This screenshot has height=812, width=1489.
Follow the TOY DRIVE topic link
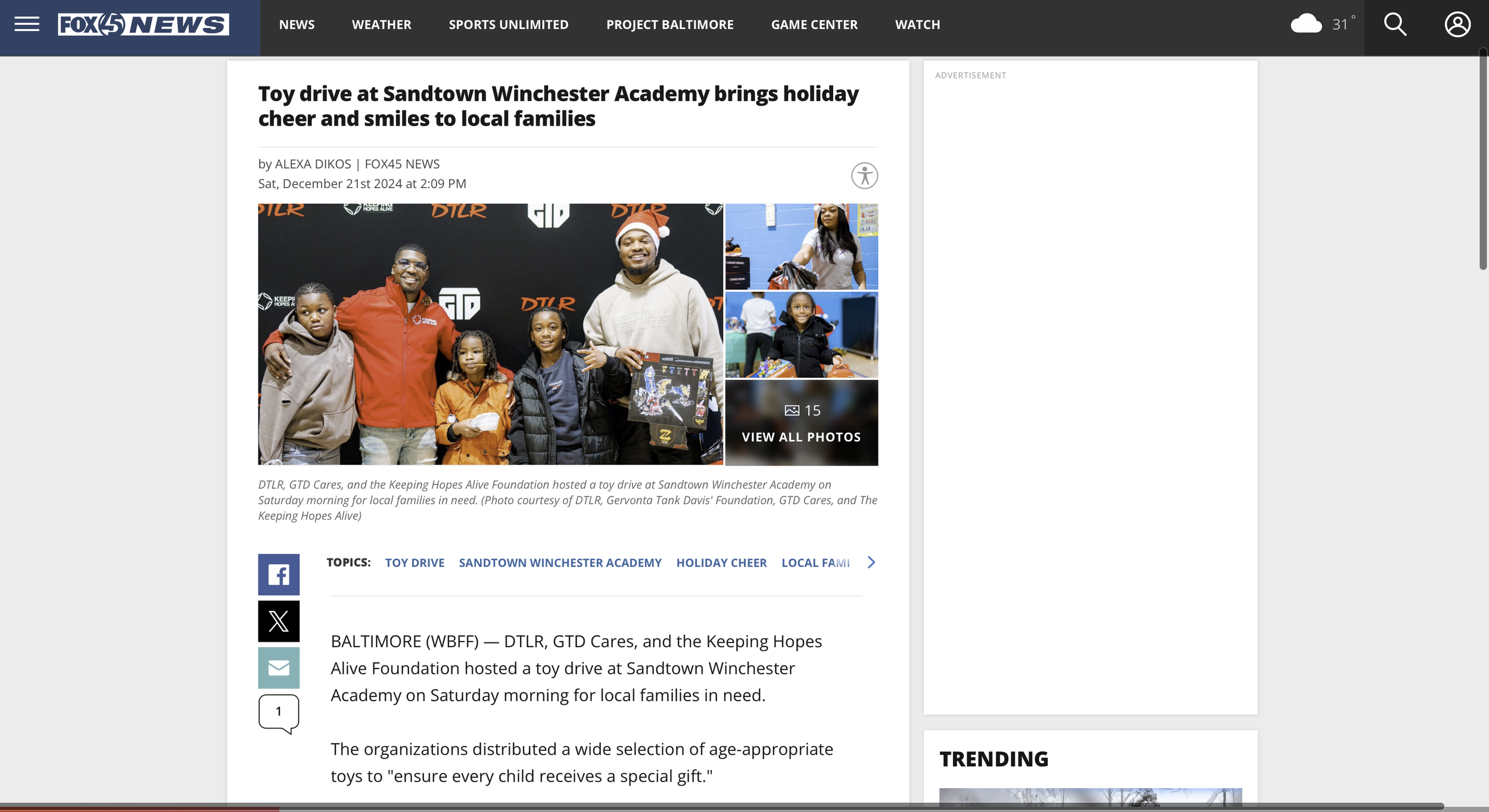click(x=415, y=563)
